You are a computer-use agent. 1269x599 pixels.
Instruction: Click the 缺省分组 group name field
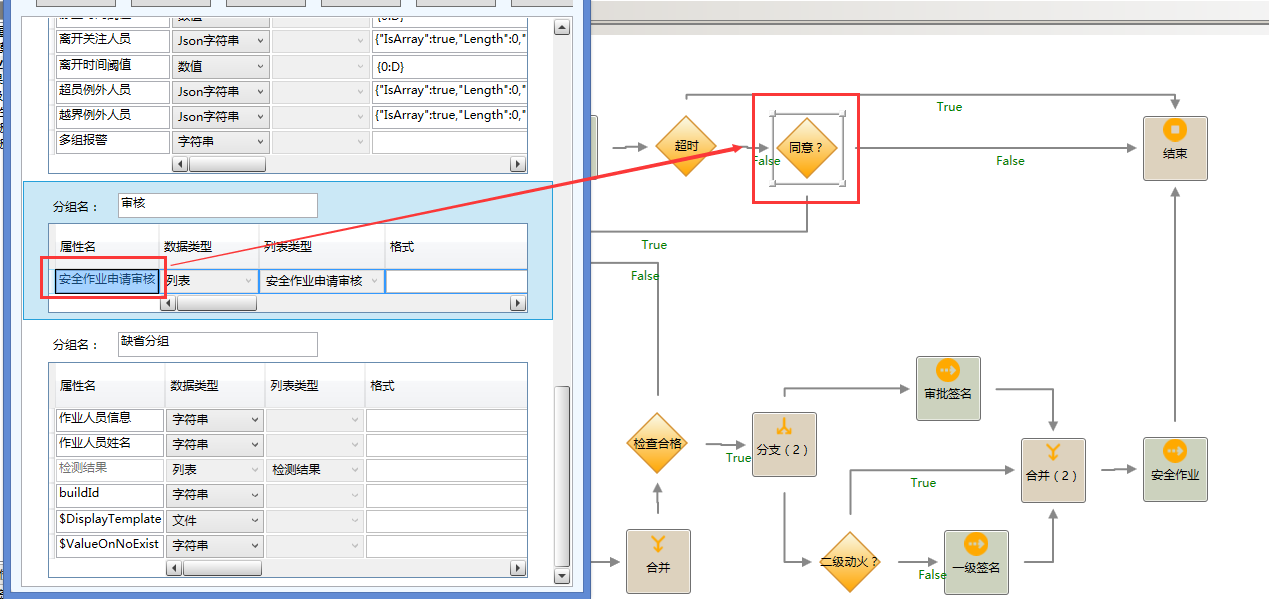217,343
